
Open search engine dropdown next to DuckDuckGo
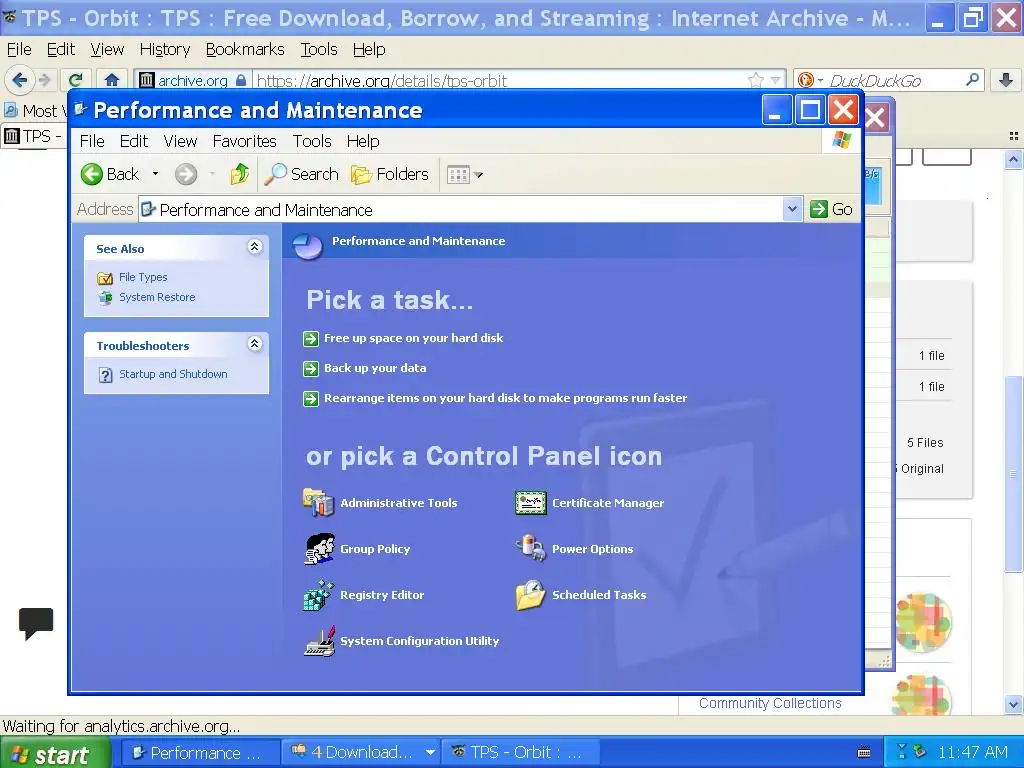point(820,80)
